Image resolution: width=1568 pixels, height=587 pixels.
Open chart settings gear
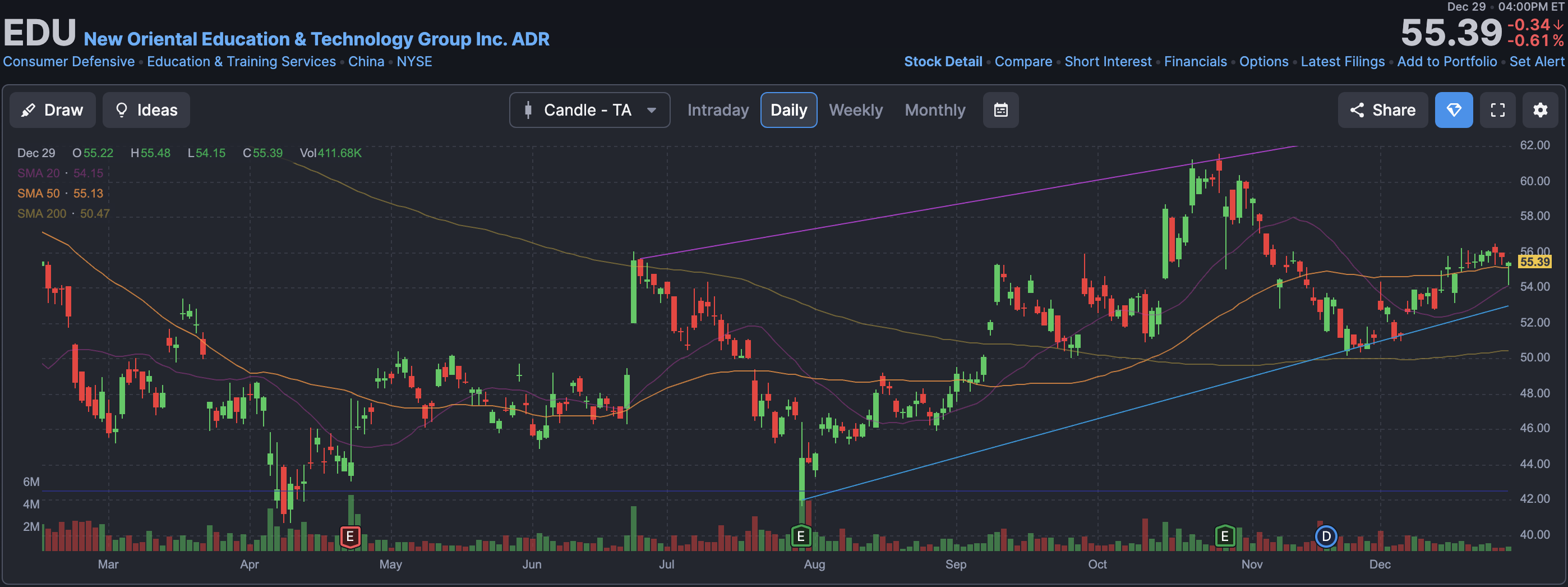click(x=1540, y=110)
